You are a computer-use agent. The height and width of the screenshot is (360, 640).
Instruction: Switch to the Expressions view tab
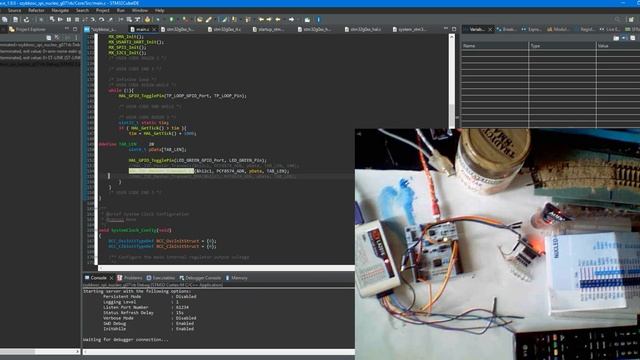pos(531,29)
